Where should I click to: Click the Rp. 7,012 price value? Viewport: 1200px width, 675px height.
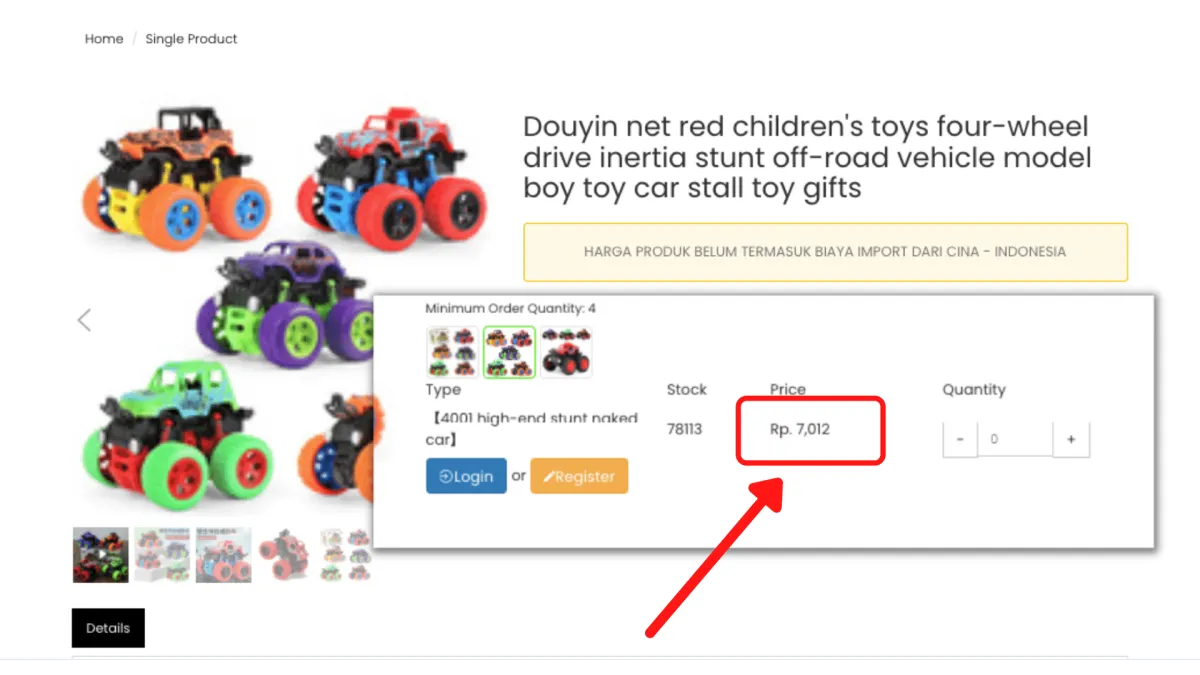click(800, 429)
